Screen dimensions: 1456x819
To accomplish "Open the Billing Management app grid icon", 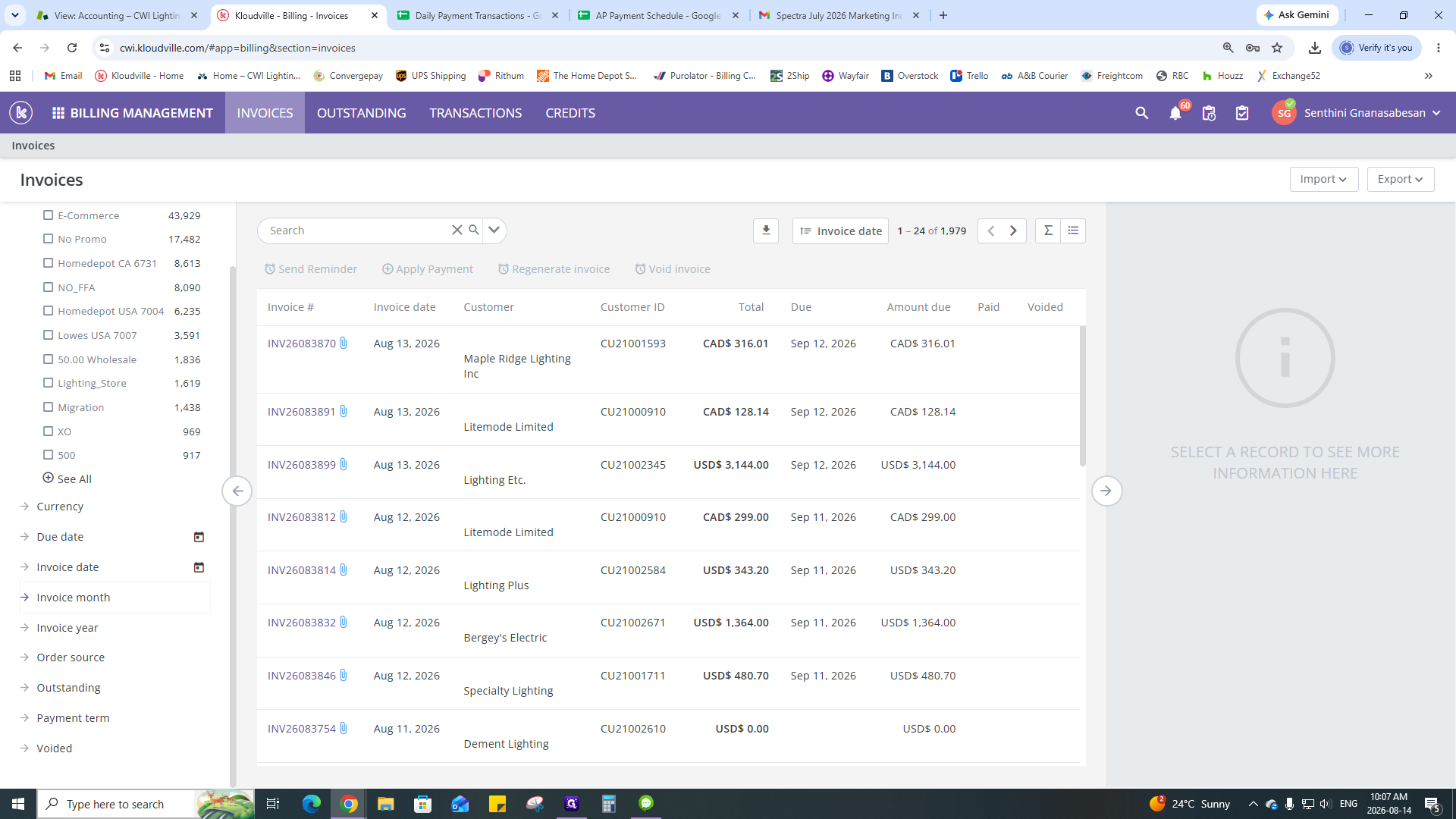I will [x=58, y=113].
